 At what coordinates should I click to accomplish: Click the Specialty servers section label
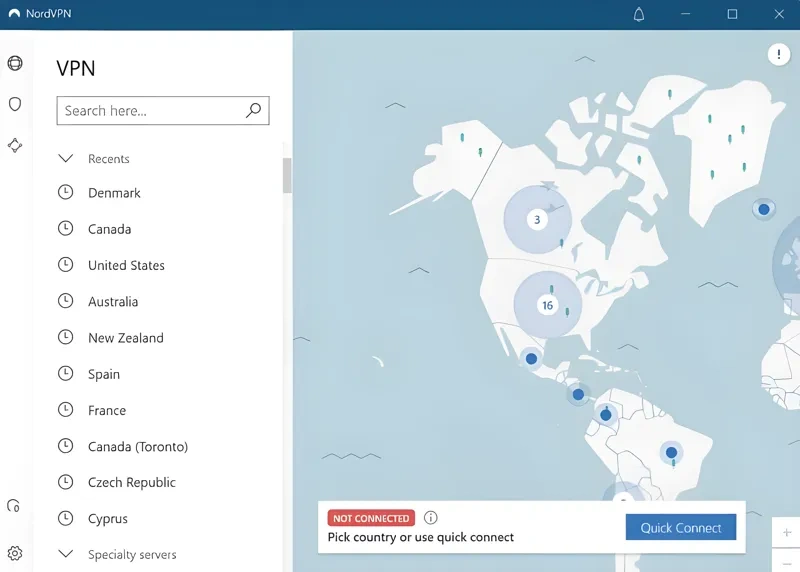pos(132,554)
